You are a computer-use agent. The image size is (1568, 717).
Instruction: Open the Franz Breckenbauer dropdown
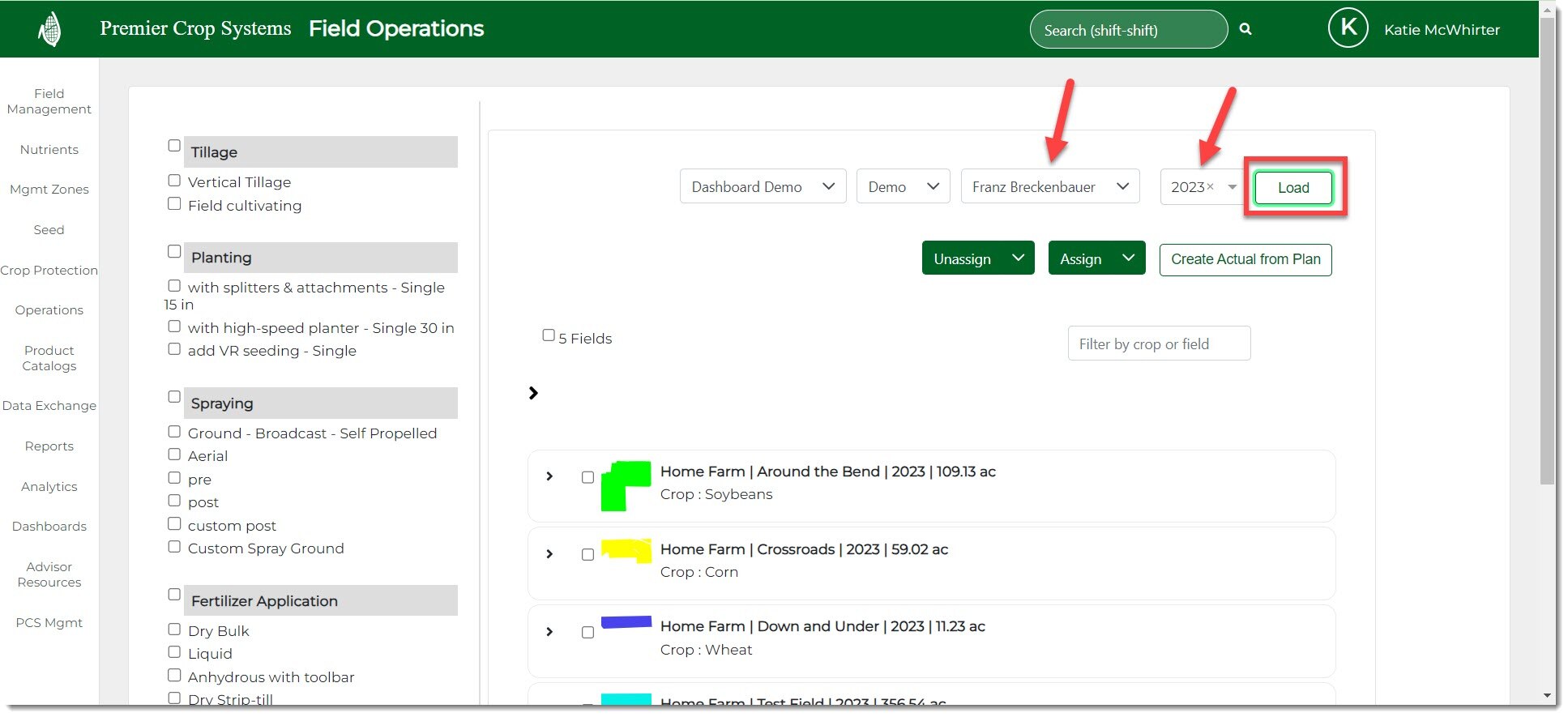(1049, 187)
